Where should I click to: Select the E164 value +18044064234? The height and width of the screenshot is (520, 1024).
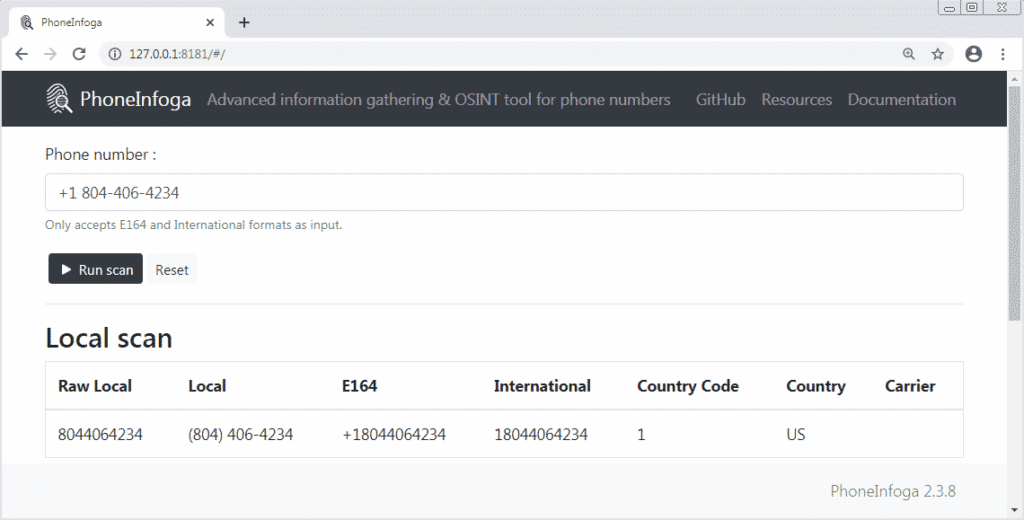click(394, 434)
